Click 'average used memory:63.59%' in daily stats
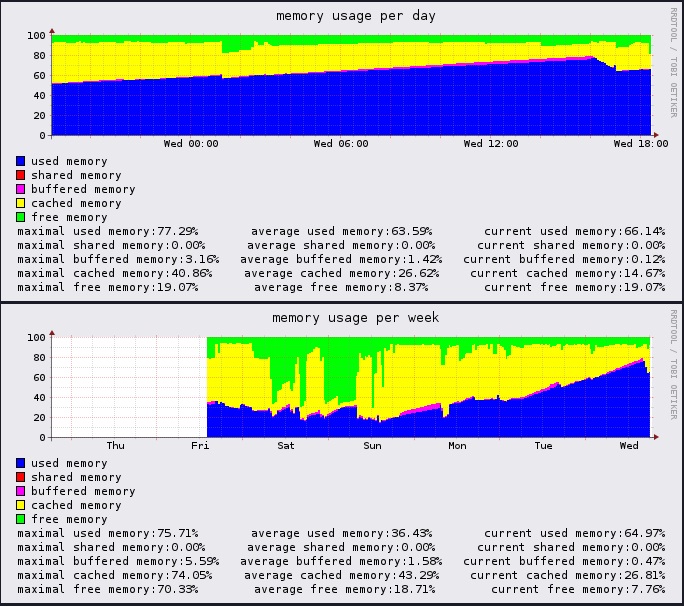This screenshot has height=606, width=684. pos(342,231)
